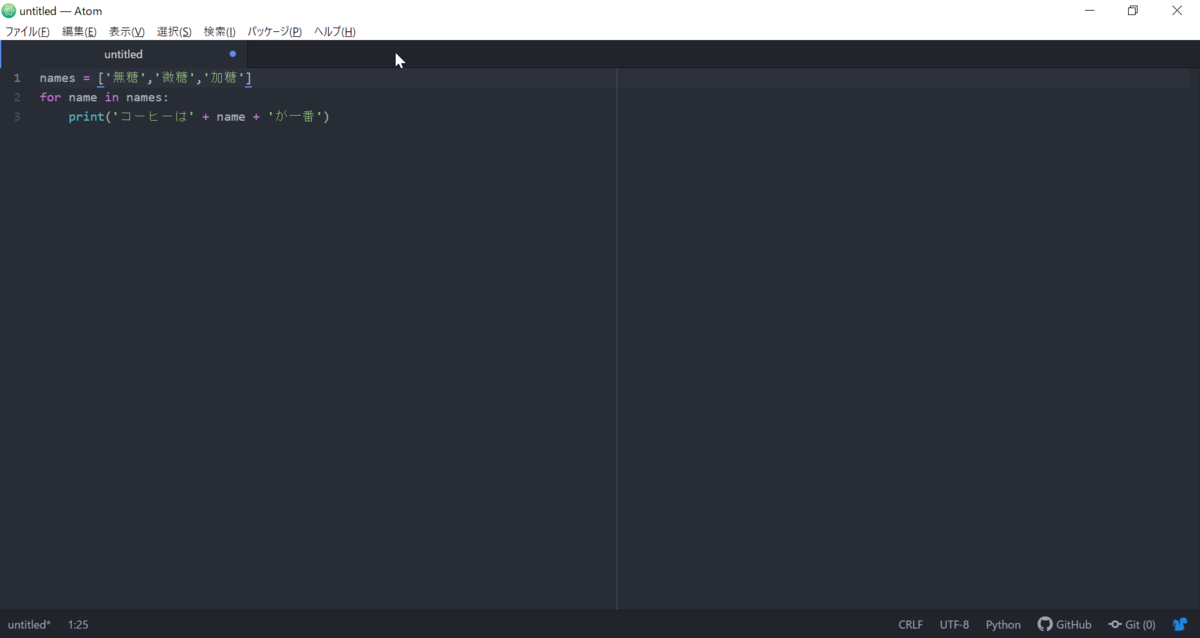Image resolution: width=1200 pixels, height=638 pixels.
Task: Click the '加糖' string on line 1
Action: [224, 78]
